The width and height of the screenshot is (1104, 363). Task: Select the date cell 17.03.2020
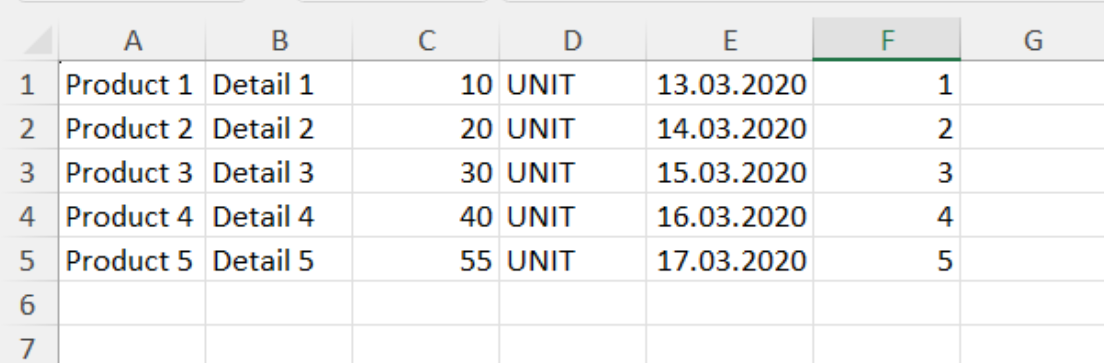pyautogui.click(x=729, y=260)
